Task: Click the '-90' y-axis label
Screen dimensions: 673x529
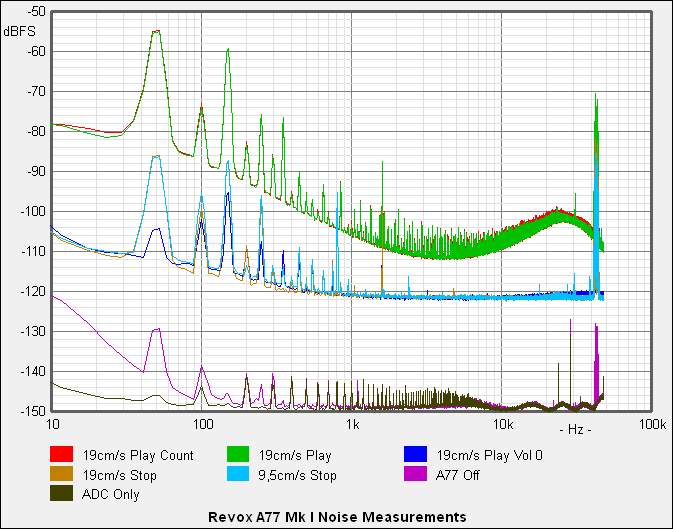Action: [36, 171]
